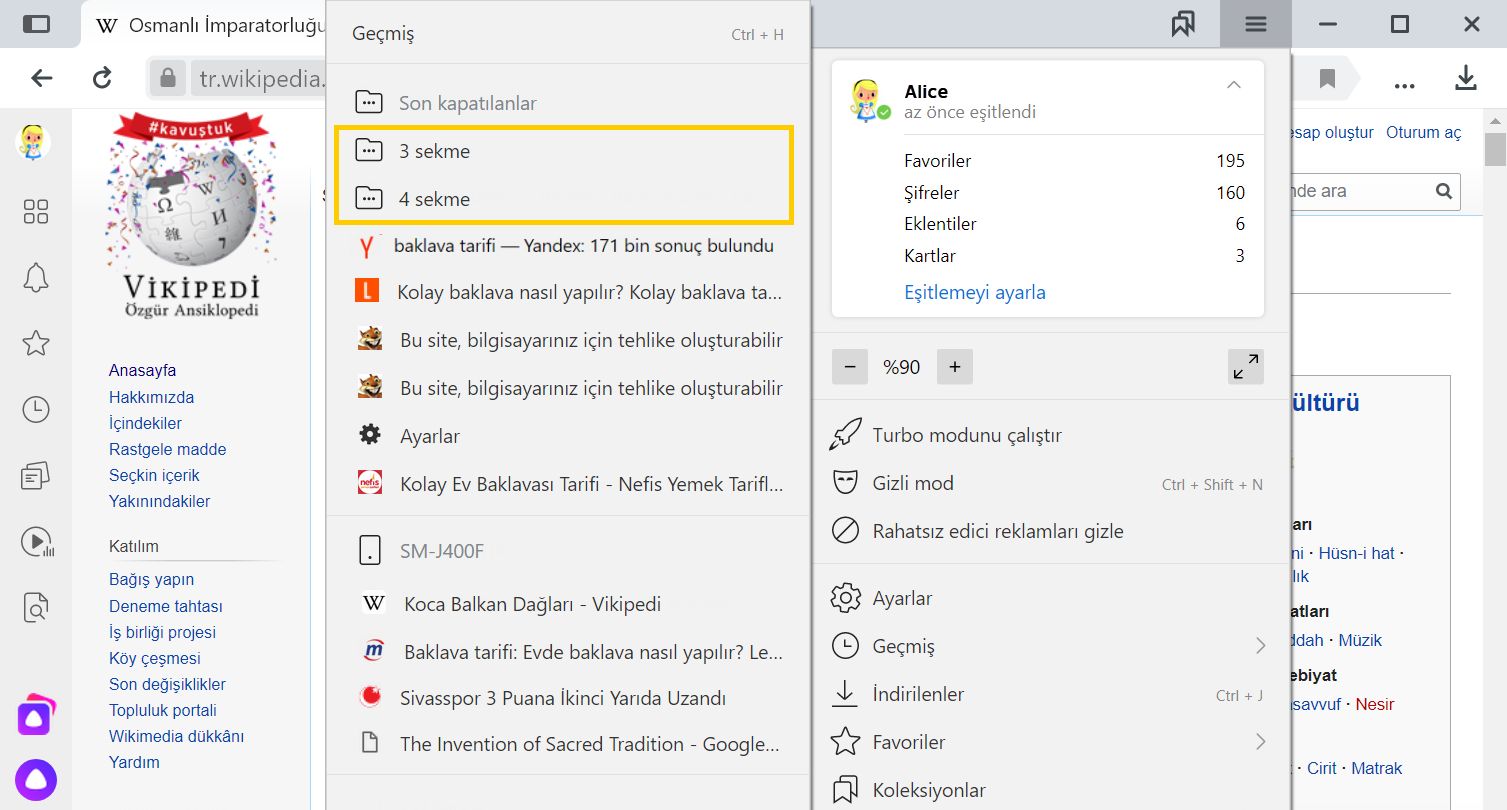This screenshot has width=1507, height=810.
Task: Start Turbo modunu çalıştır
Action: point(1051,435)
